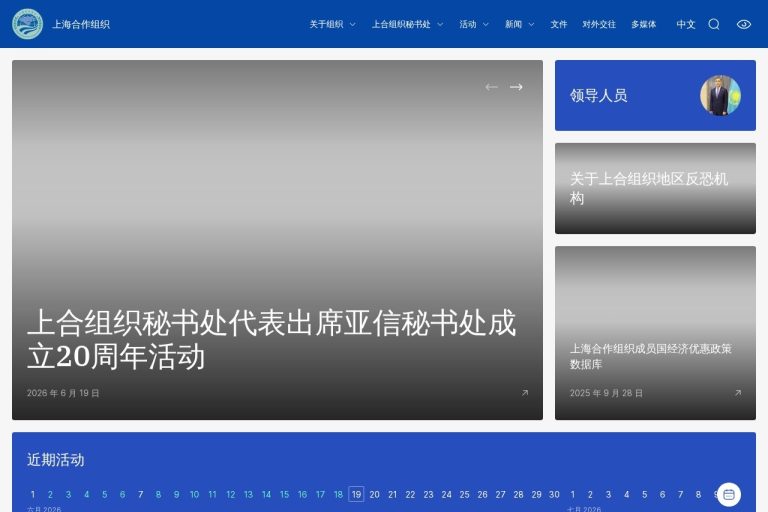Open 上海合作组织成员国经济优惠政策数据库 link
The height and width of the screenshot is (512, 768).
click(x=650, y=356)
